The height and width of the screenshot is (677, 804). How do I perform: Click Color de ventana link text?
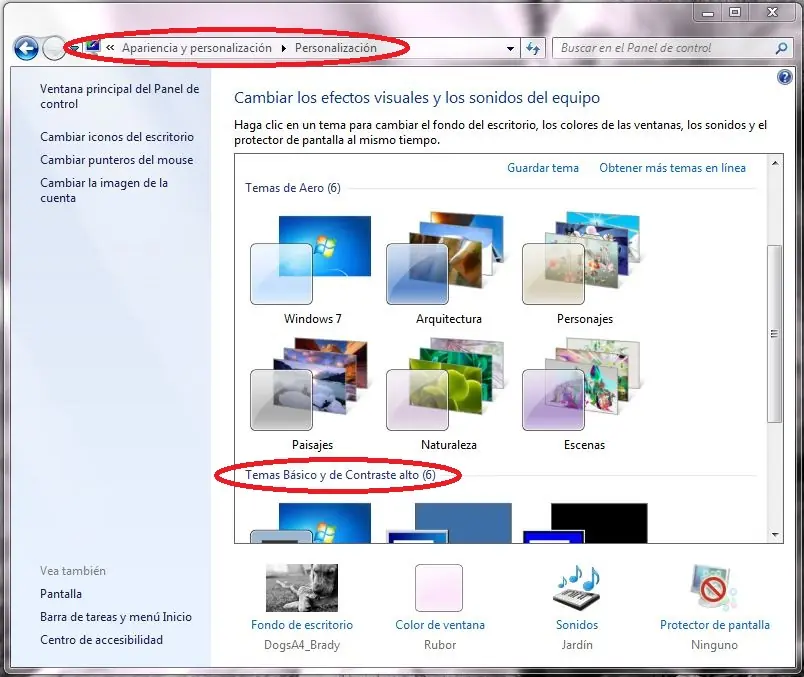440,625
